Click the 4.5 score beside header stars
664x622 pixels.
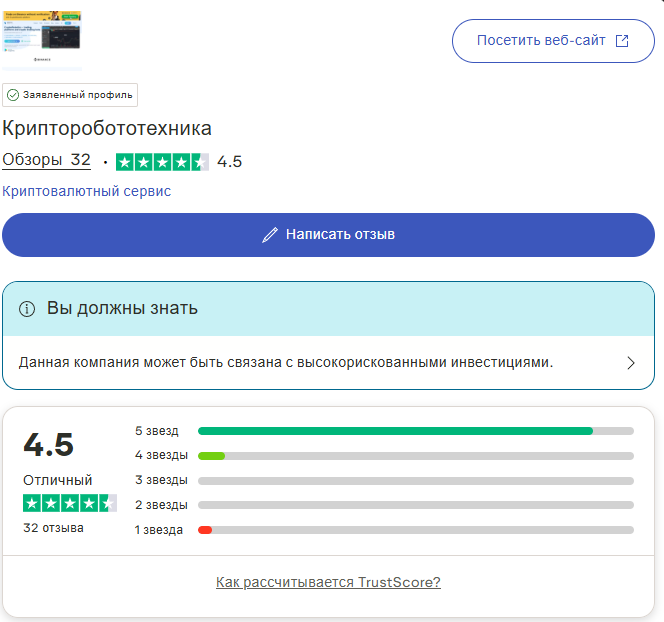tap(229, 162)
